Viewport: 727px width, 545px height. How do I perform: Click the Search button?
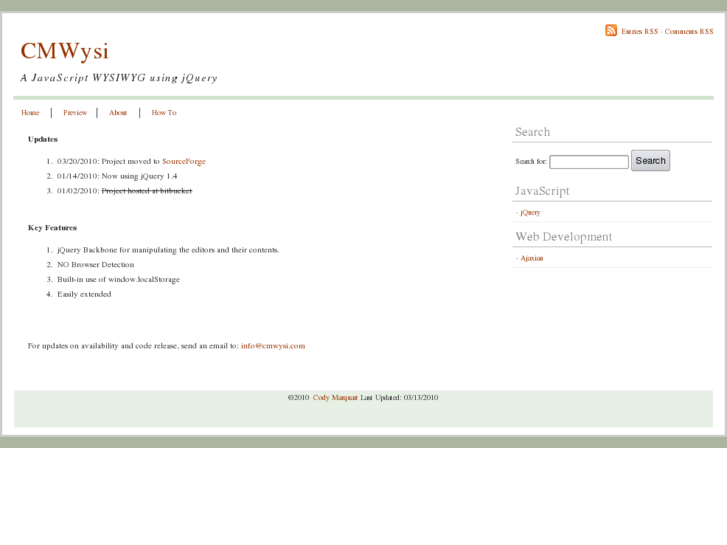pyautogui.click(x=650, y=160)
